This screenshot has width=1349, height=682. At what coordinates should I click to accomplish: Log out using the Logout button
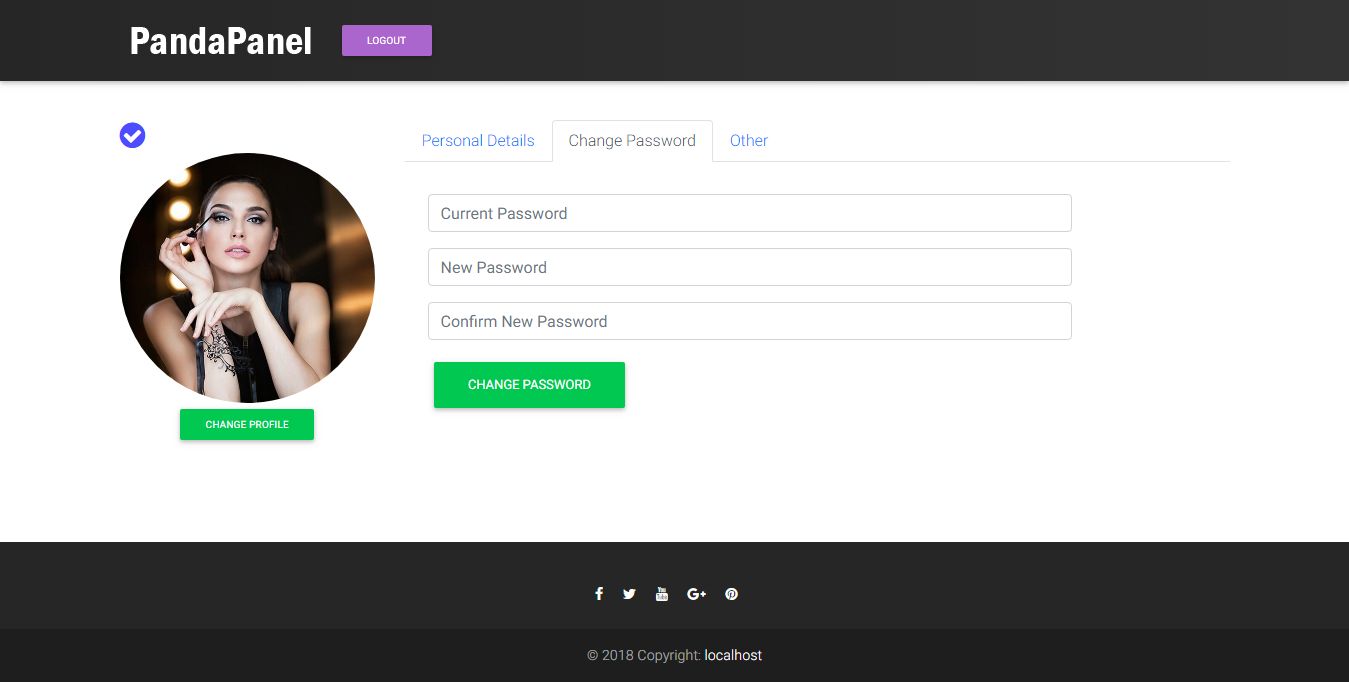click(x=387, y=41)
